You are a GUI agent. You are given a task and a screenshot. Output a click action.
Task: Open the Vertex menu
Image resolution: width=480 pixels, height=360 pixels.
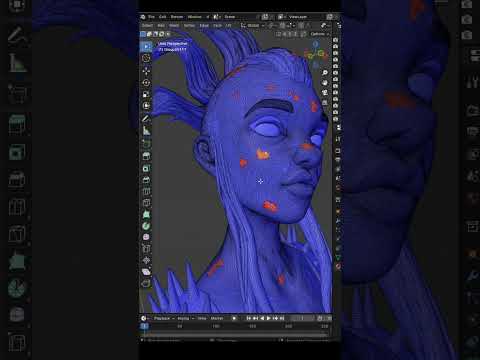tap(189, 25)
